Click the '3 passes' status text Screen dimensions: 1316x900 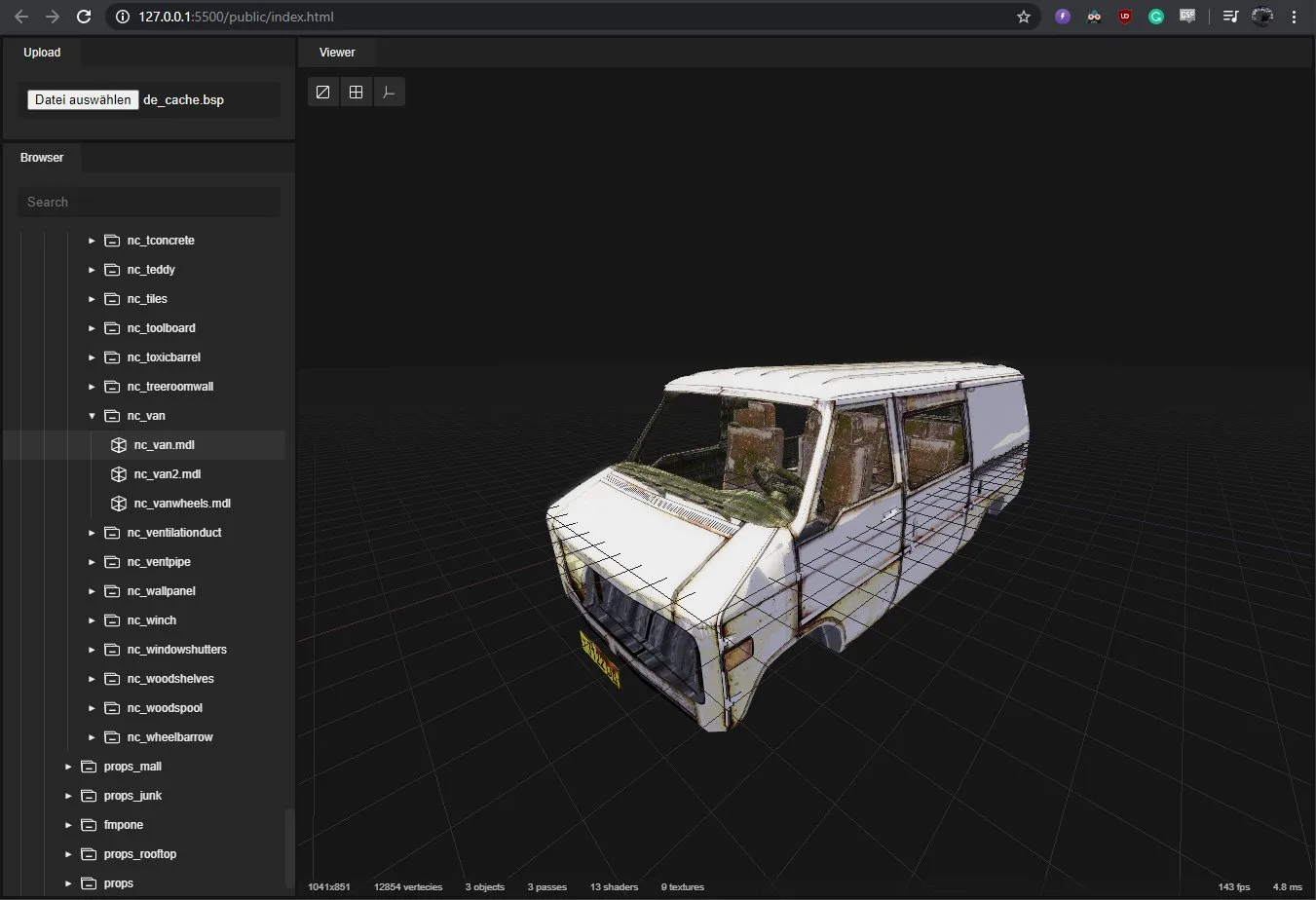click(547, 887)
